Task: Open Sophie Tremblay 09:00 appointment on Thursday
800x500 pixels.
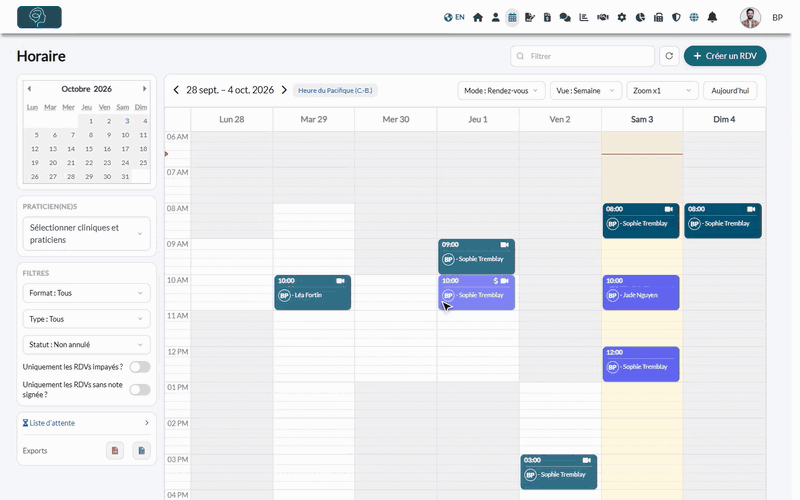Action: [477, 257]
